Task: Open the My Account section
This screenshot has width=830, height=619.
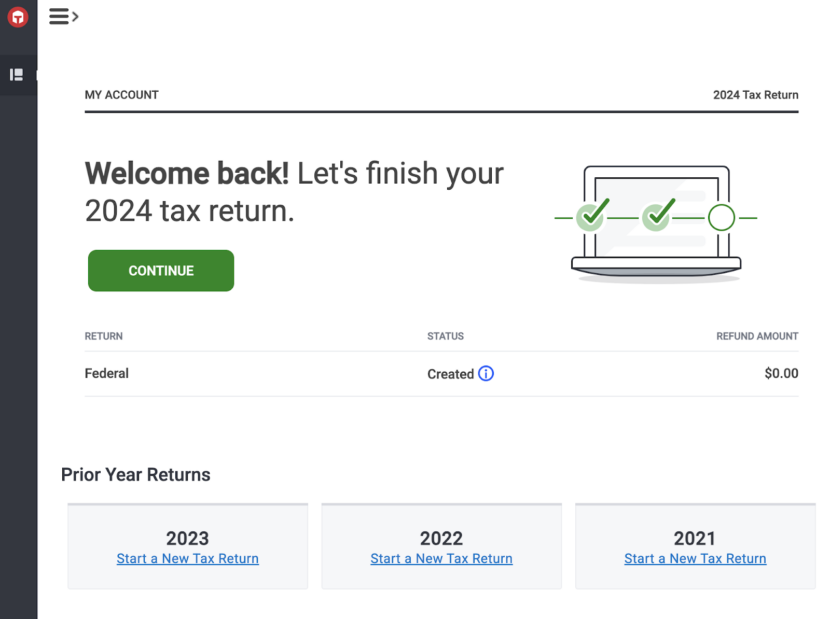Action: coord(121,94)
